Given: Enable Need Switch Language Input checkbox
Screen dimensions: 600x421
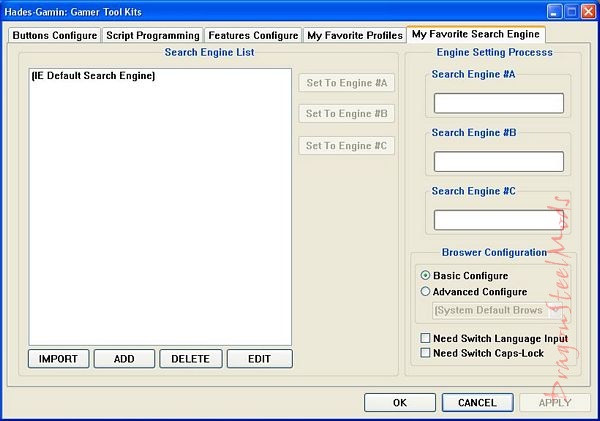Looking at the screenshot, I should 426,338.
